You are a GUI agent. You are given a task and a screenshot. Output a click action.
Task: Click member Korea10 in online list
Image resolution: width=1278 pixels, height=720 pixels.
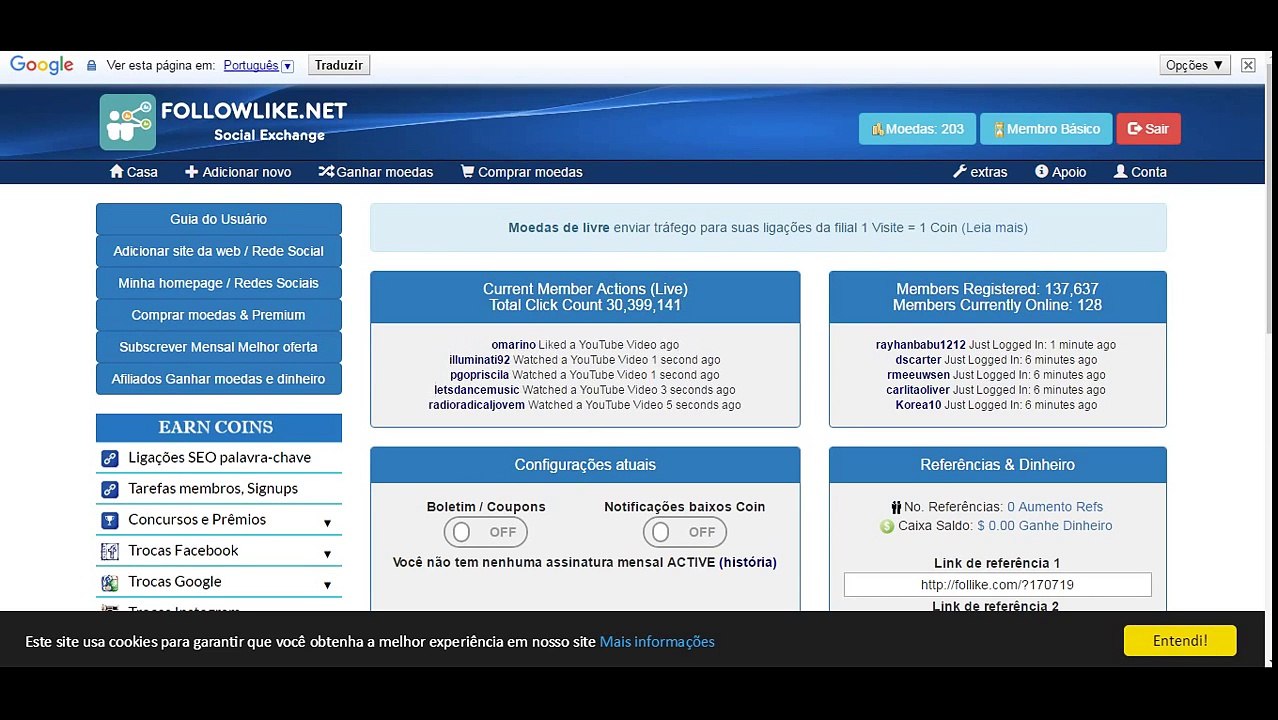pyautogui.click(x=918, y=405)
